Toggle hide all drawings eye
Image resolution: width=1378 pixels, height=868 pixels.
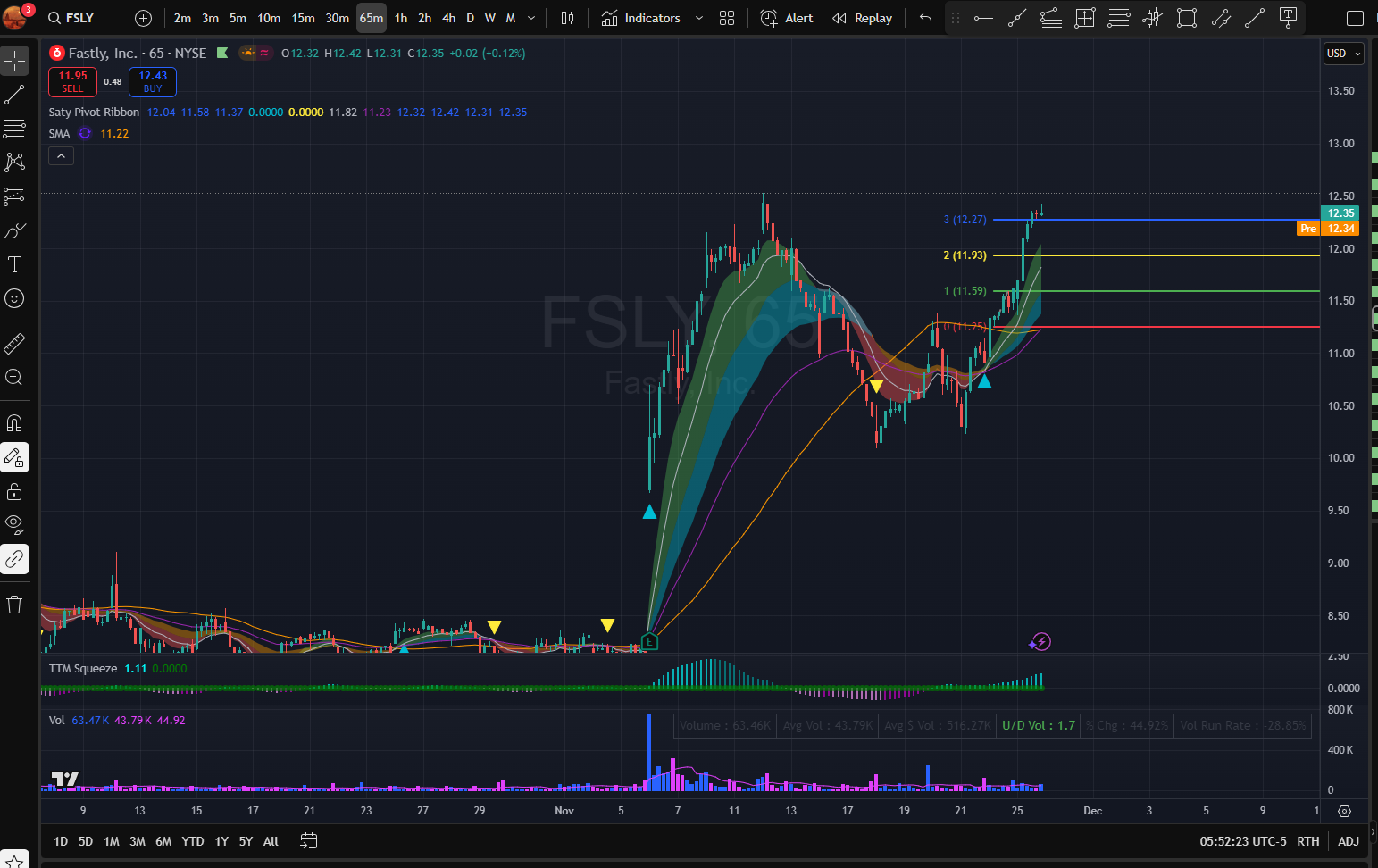coord(15,526)
